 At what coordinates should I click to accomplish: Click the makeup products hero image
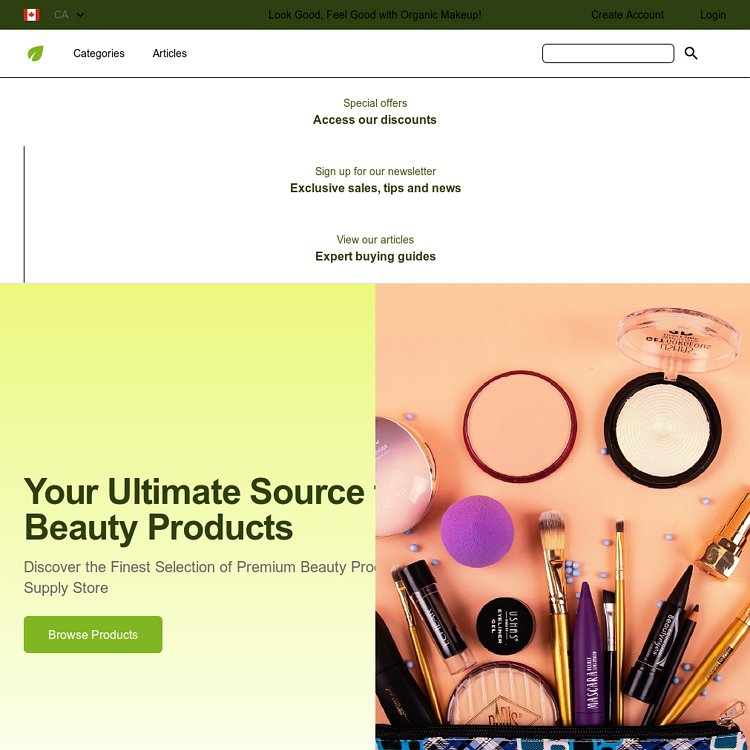coord(562,517)
